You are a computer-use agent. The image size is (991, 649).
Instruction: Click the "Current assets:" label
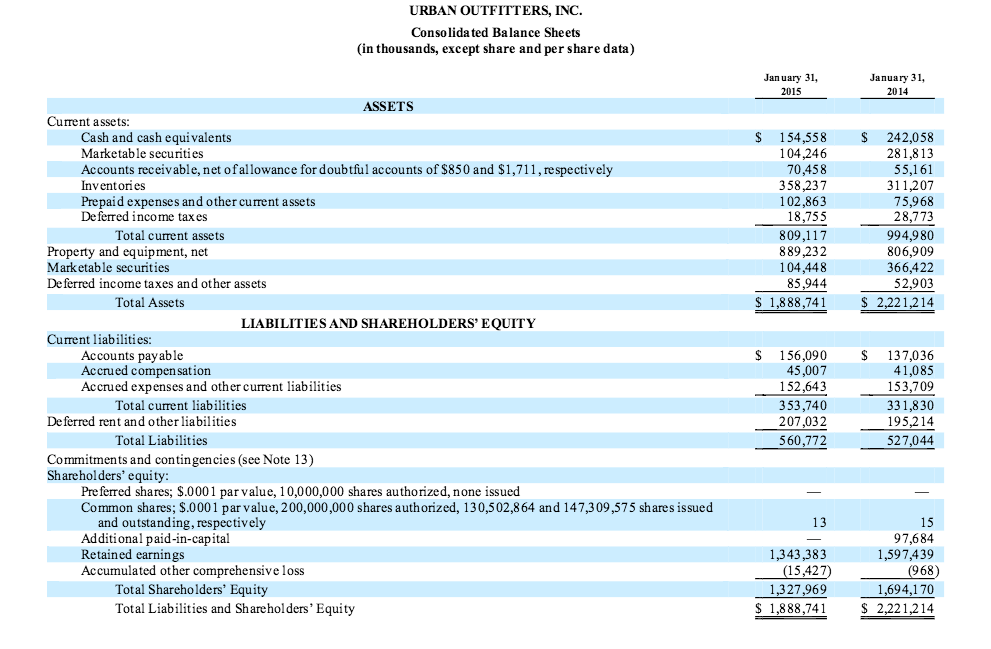tap(88, 121)
